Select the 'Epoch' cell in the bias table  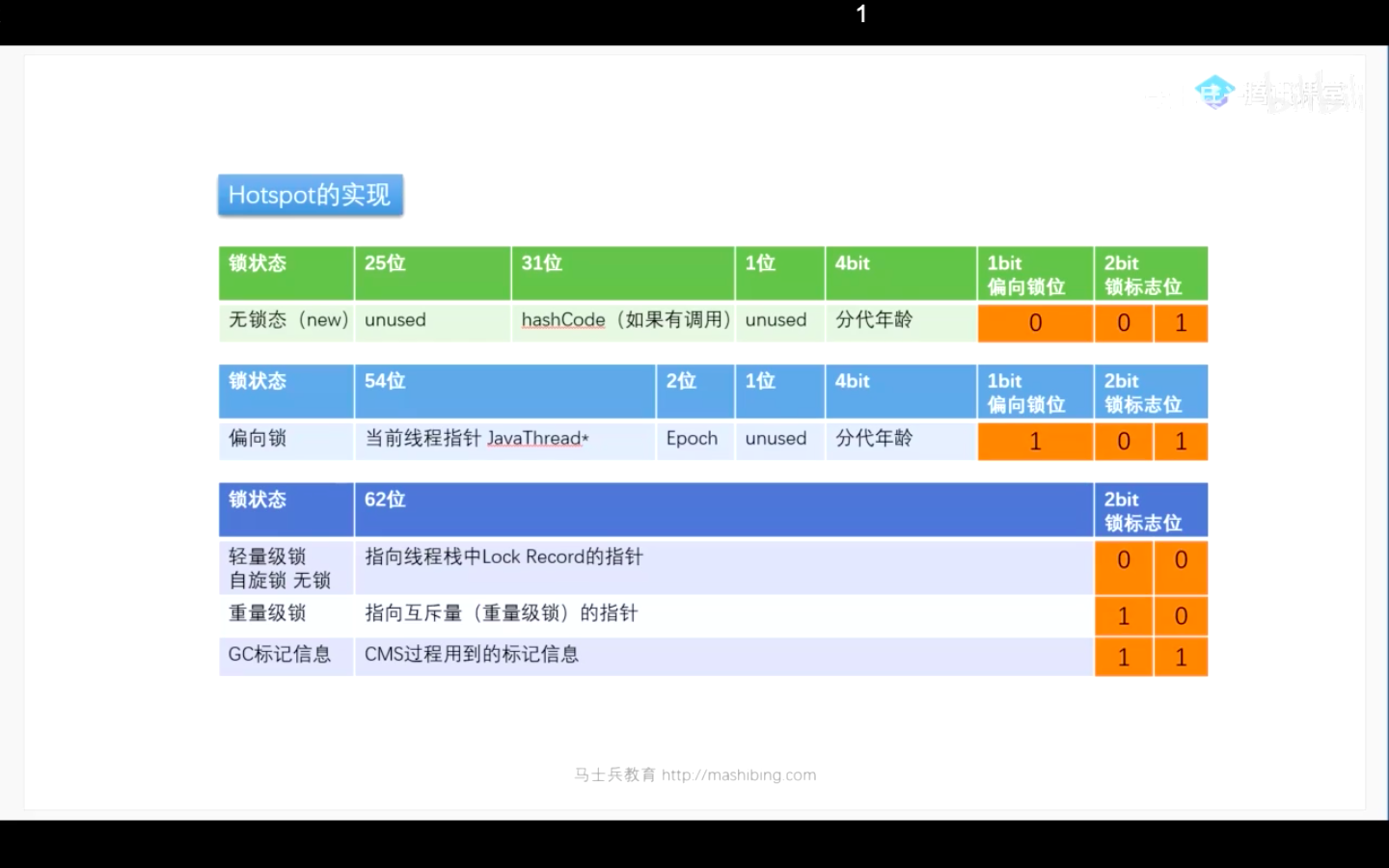coord(693,439)
